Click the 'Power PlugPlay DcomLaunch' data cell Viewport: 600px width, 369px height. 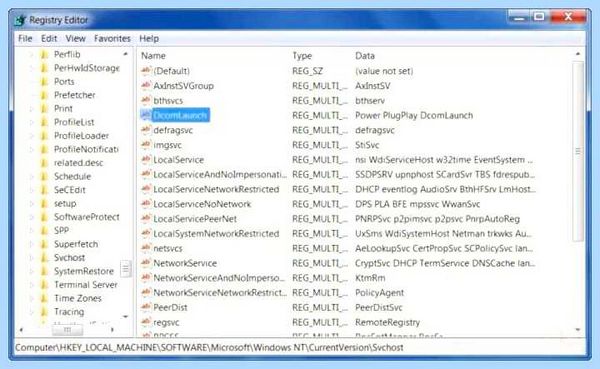[x=414, y=115]
